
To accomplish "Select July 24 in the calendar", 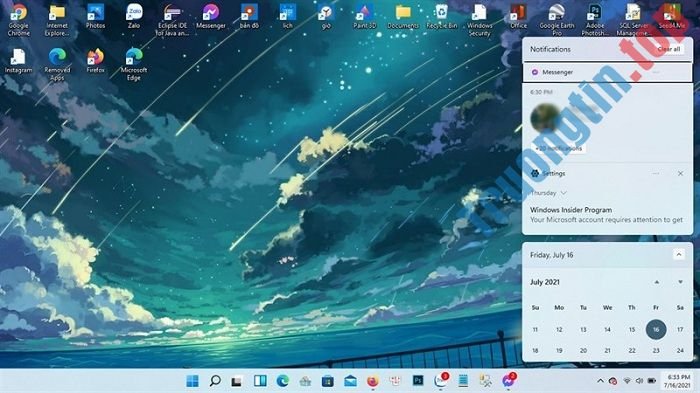I will click(680, 351).
